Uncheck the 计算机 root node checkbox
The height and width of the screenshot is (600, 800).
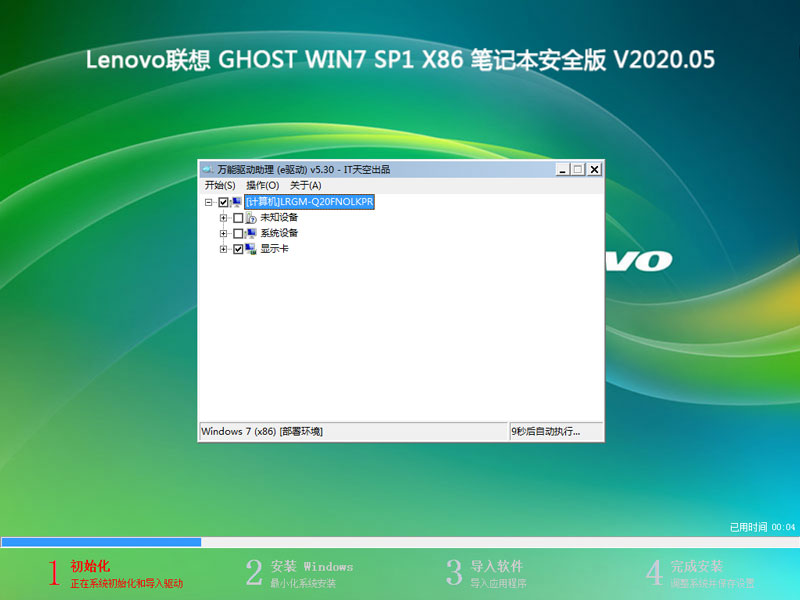[x=222, y=202]
